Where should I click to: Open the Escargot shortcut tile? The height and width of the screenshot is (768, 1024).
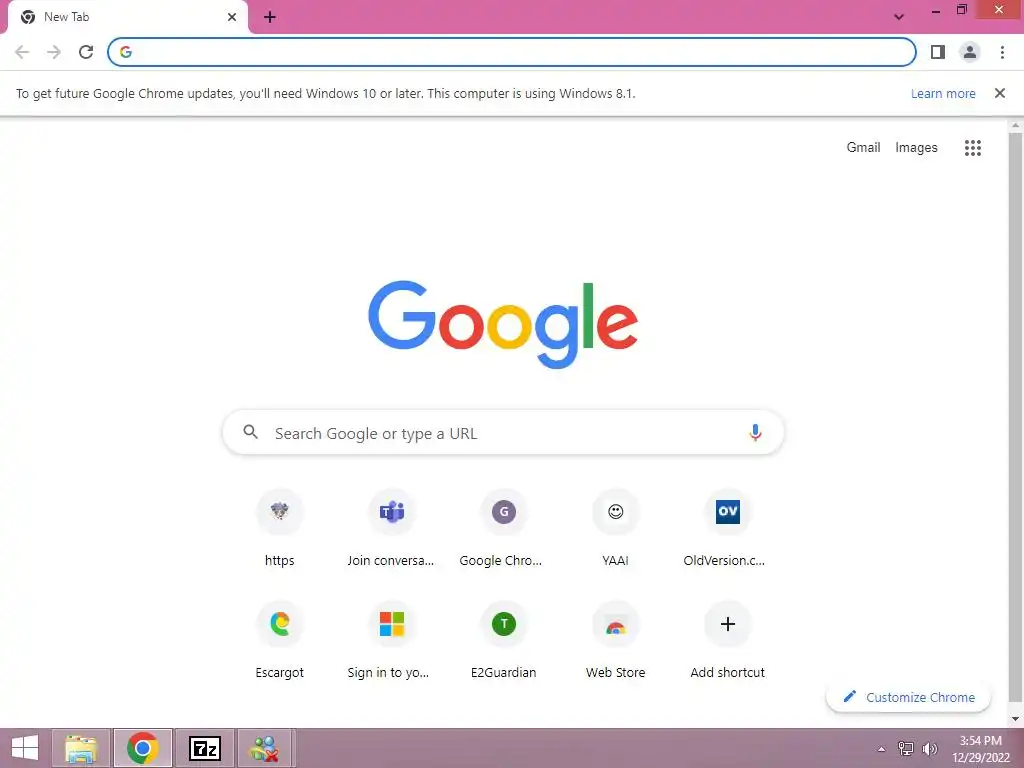point(280,641)
